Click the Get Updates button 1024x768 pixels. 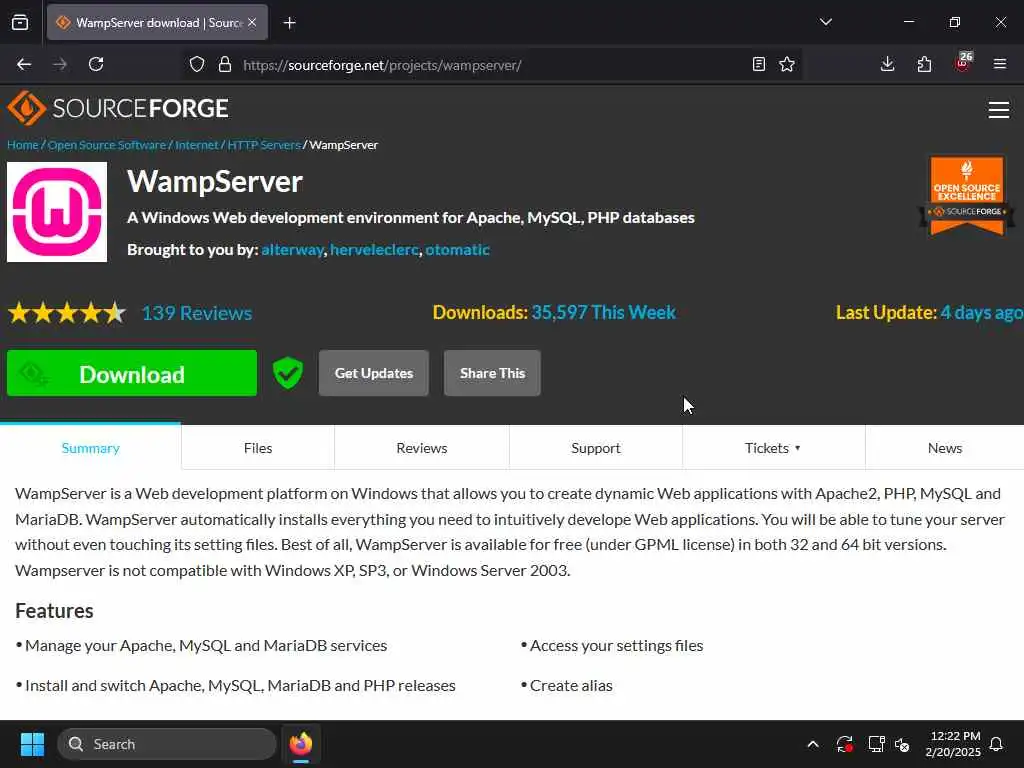click(374, 373)
